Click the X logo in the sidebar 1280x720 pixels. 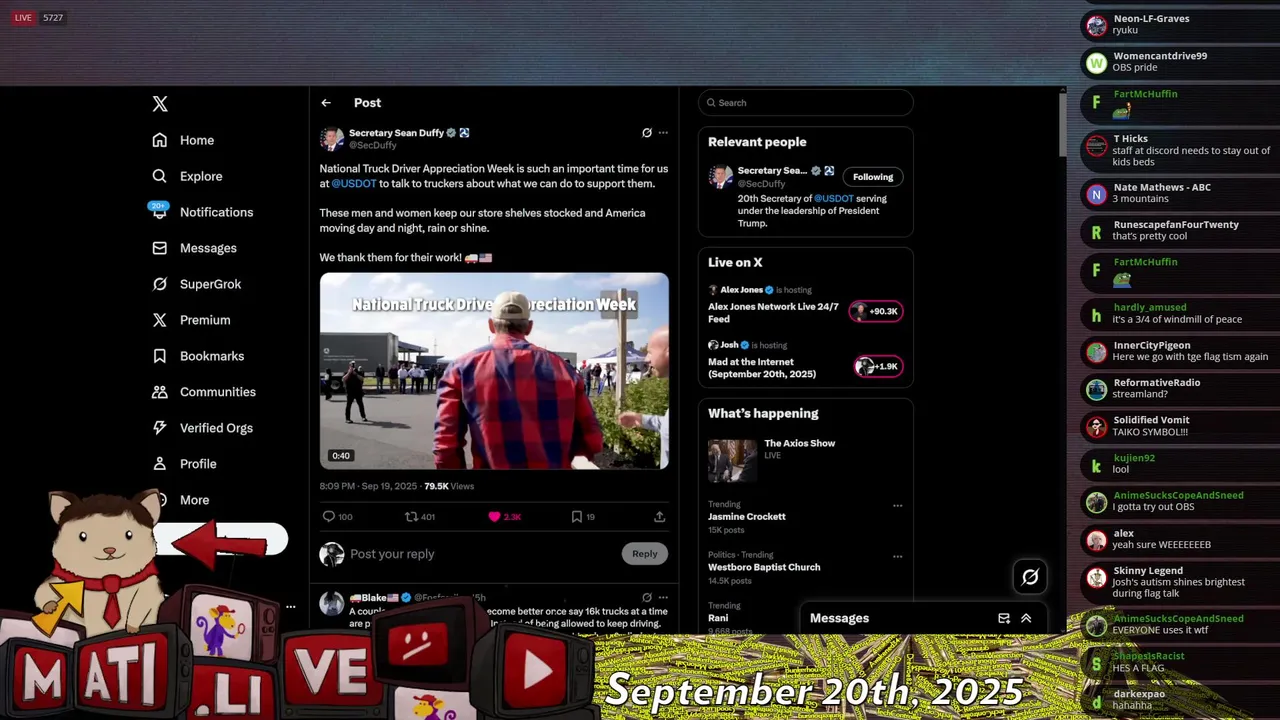click(160, 104)
